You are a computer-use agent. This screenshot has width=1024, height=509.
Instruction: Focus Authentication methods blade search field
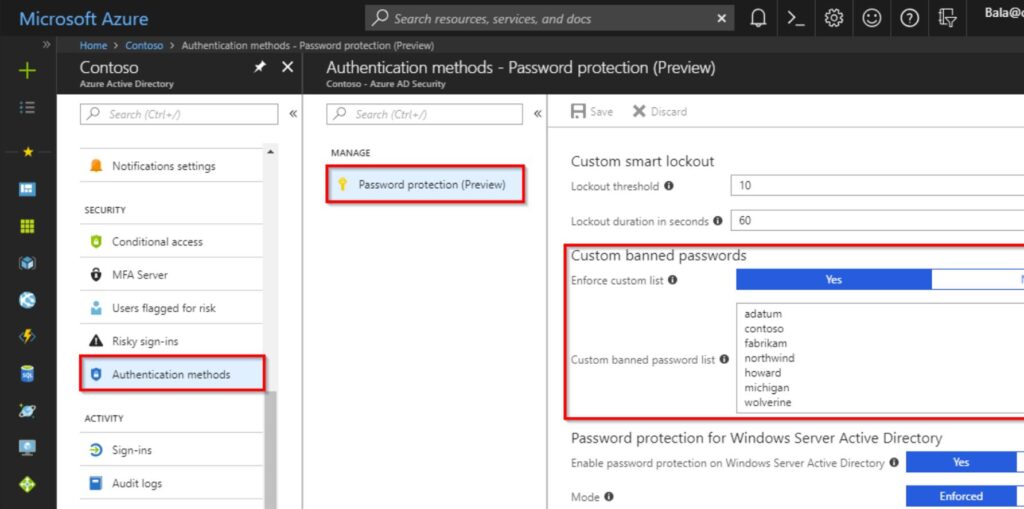[x=424, y=114]
